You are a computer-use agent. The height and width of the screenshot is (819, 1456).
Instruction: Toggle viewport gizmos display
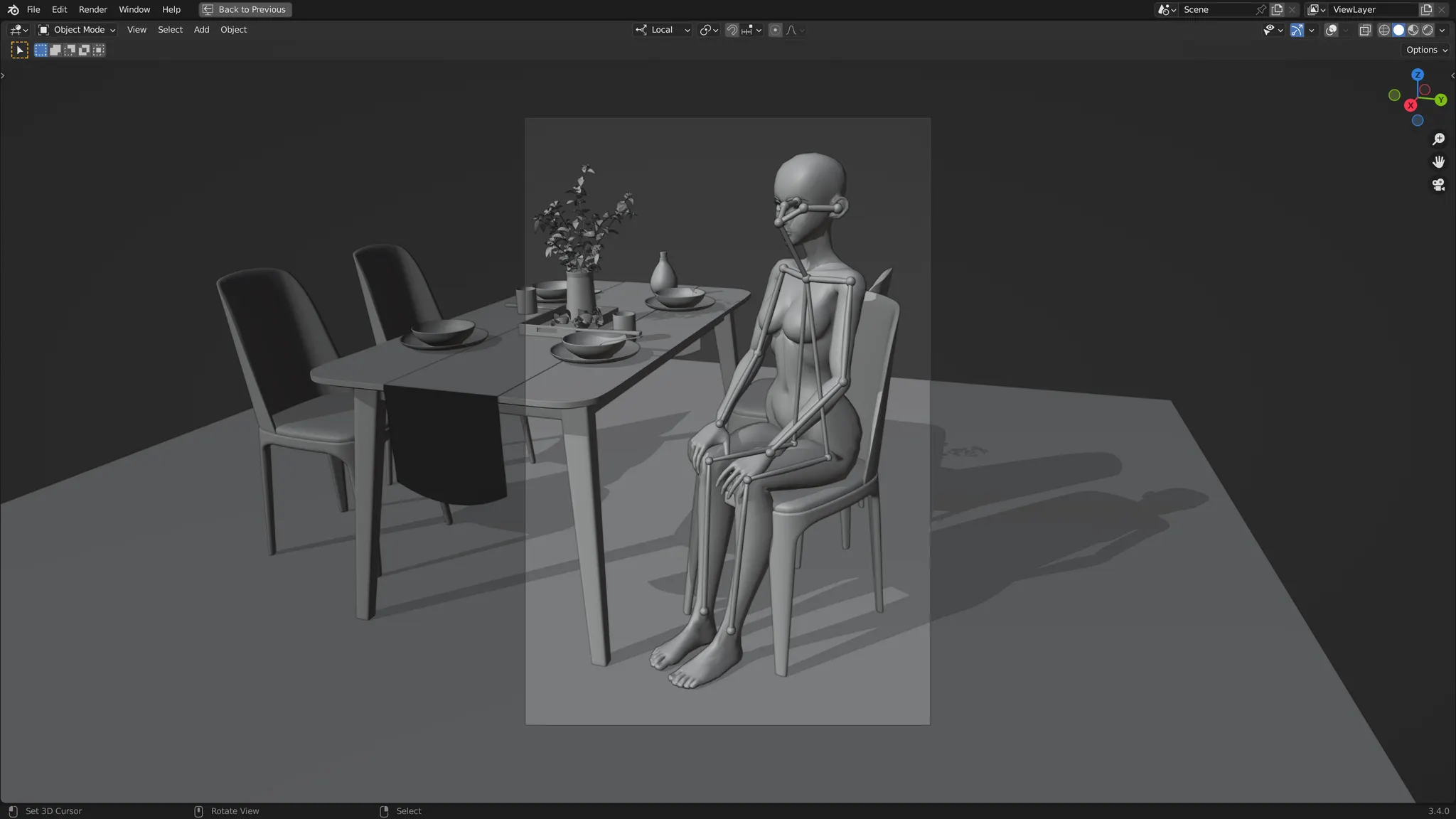[x=1297, y=30]
